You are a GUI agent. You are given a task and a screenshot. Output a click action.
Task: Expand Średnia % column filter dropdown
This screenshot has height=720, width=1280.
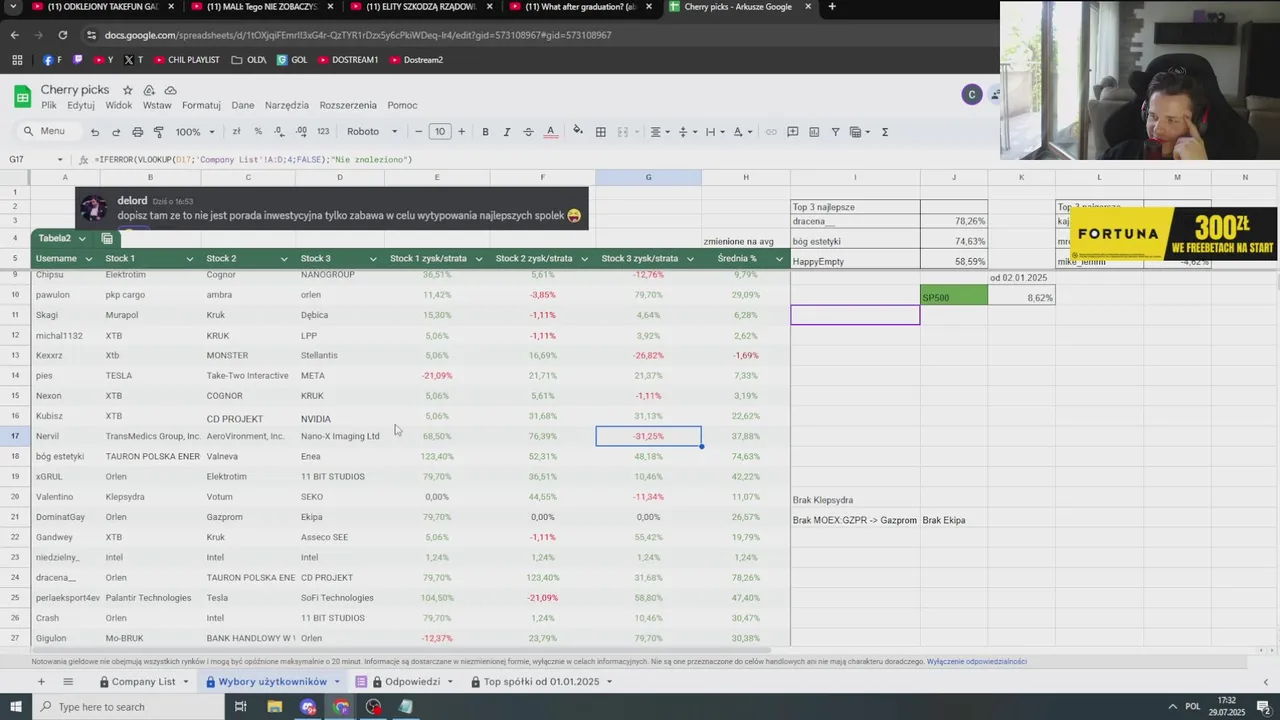[x=779, y=259]
